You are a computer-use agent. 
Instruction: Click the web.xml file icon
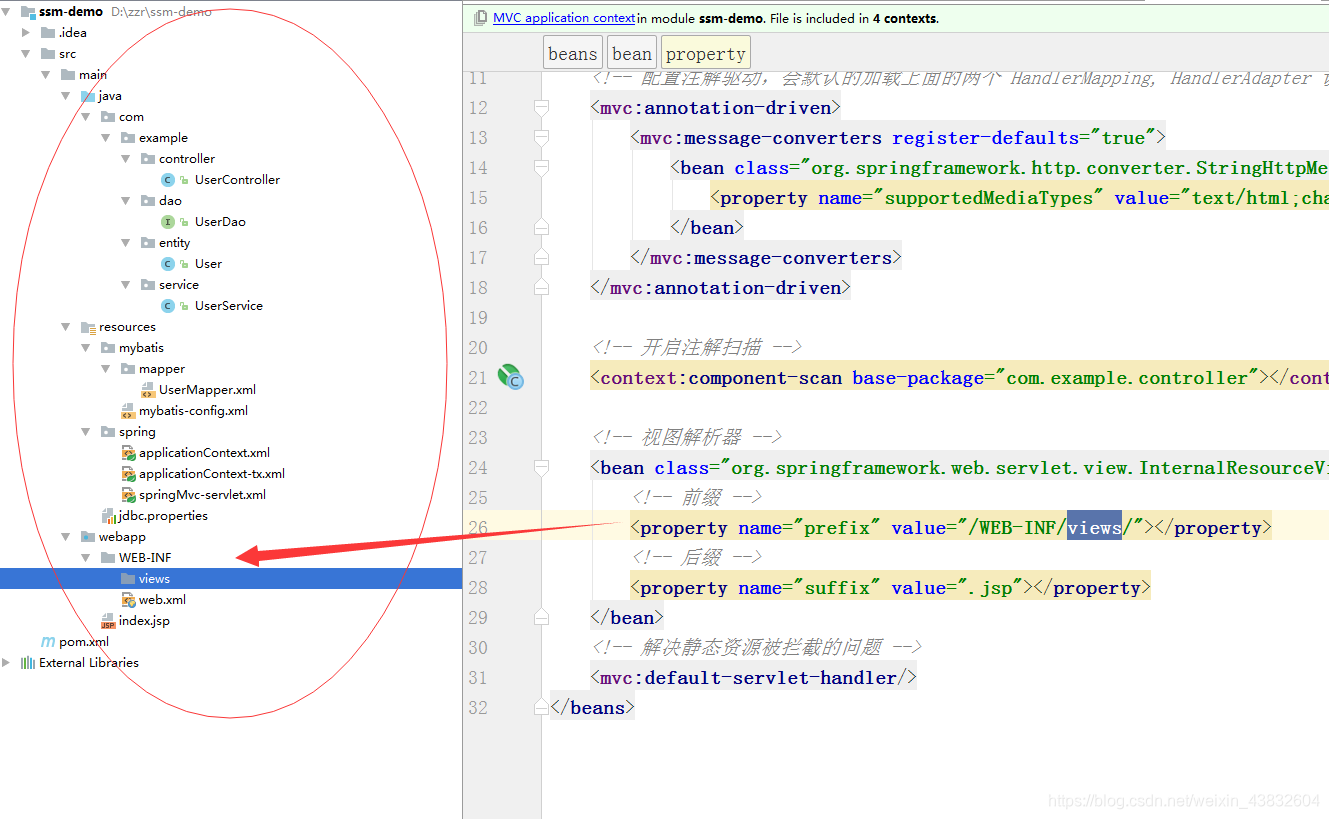click(x=128, y=600)
